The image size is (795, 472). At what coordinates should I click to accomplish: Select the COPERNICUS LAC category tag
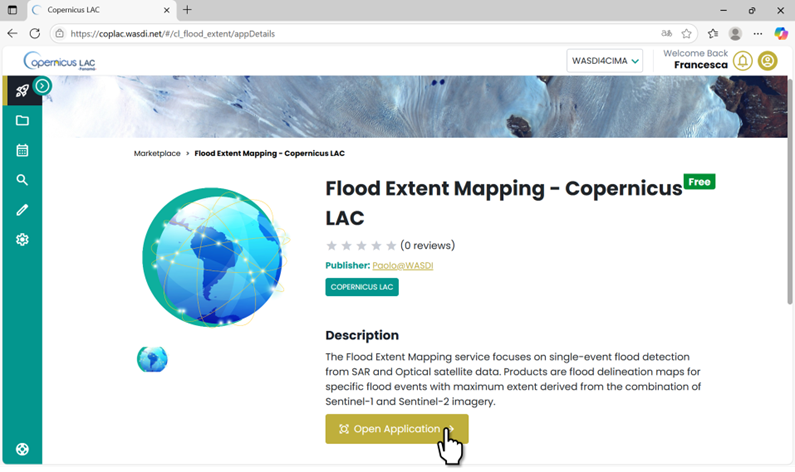point(362,287)
